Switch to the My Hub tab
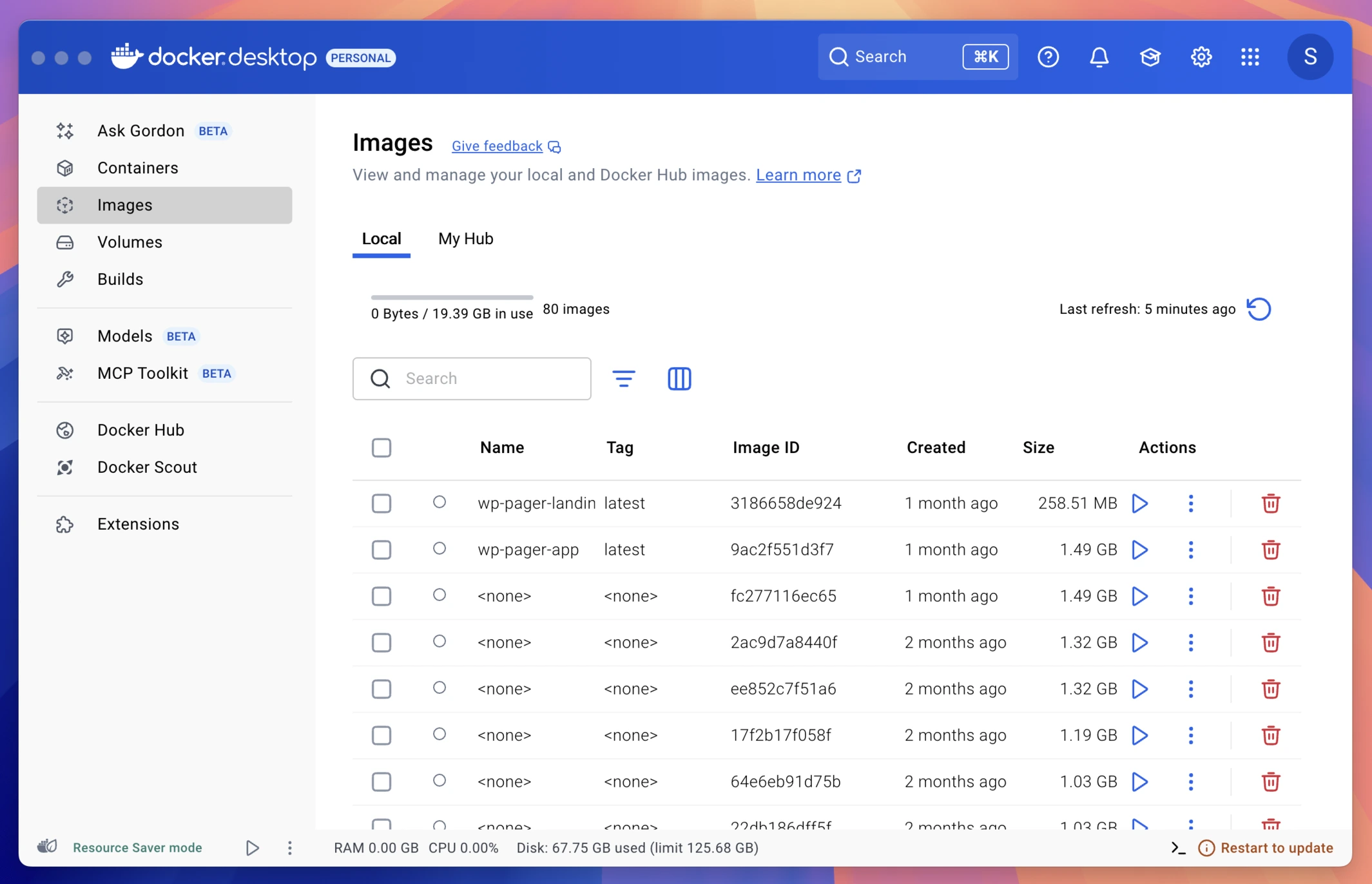The height and width of the screenshot is (884, 1372). coord(465,238)
